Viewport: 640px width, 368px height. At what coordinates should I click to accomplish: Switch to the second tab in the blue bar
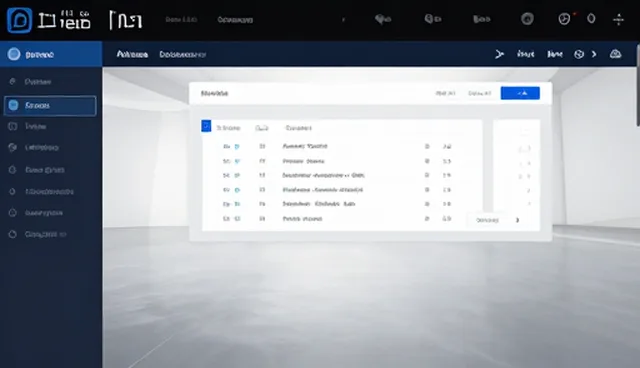click(182, 54)
